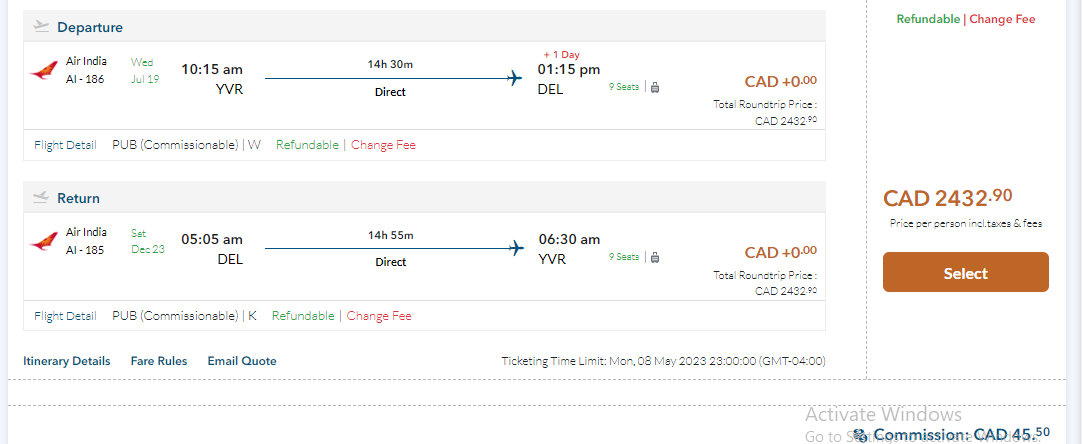The image size is (1082, 444).
Task: Click the return plane icon in header
Action: coord(41,198)
